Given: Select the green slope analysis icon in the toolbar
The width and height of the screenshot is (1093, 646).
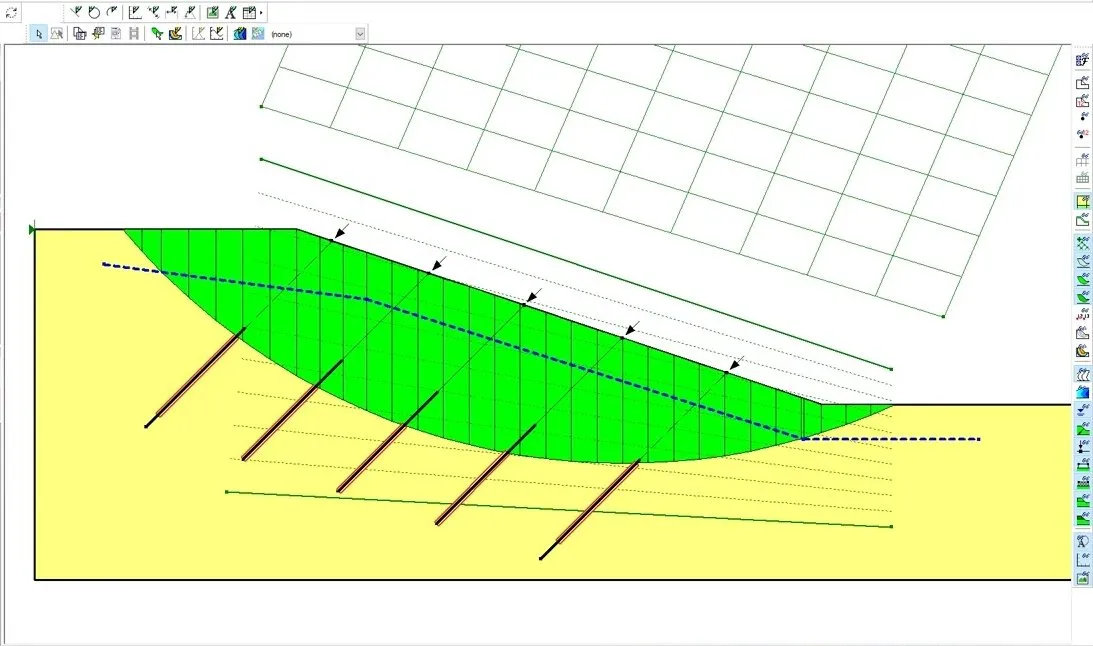Looking at the screenshot, I should (157, 32).
